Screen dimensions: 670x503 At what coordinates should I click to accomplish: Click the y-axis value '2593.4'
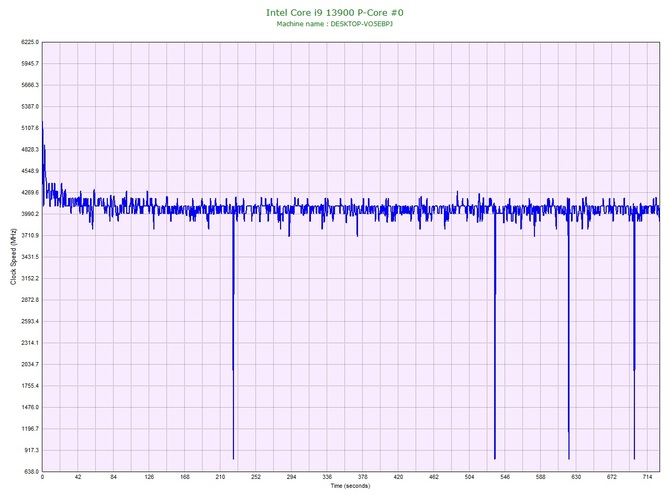pos(30,321)
